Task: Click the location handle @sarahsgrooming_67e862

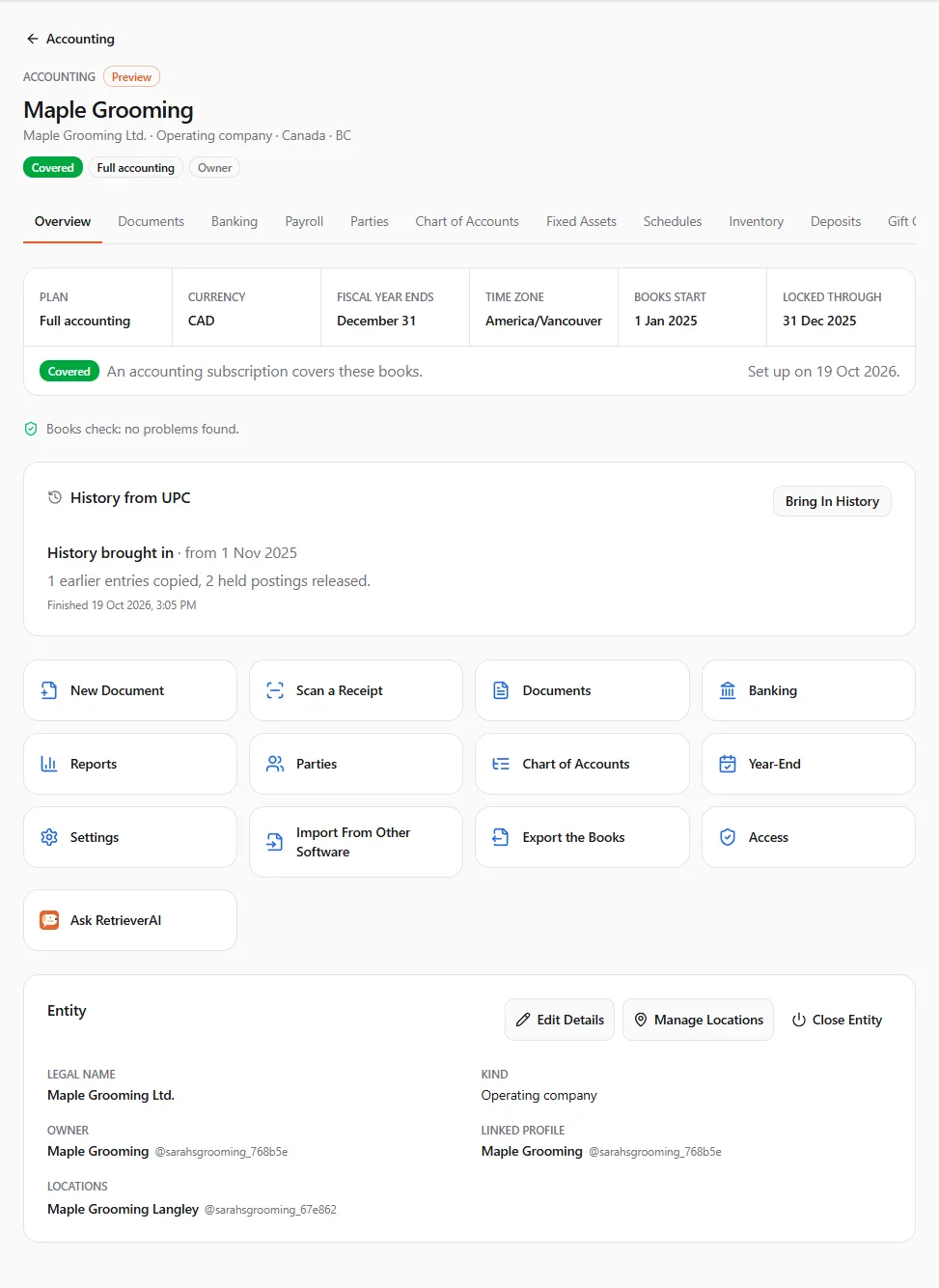Action: (270, 1210)
